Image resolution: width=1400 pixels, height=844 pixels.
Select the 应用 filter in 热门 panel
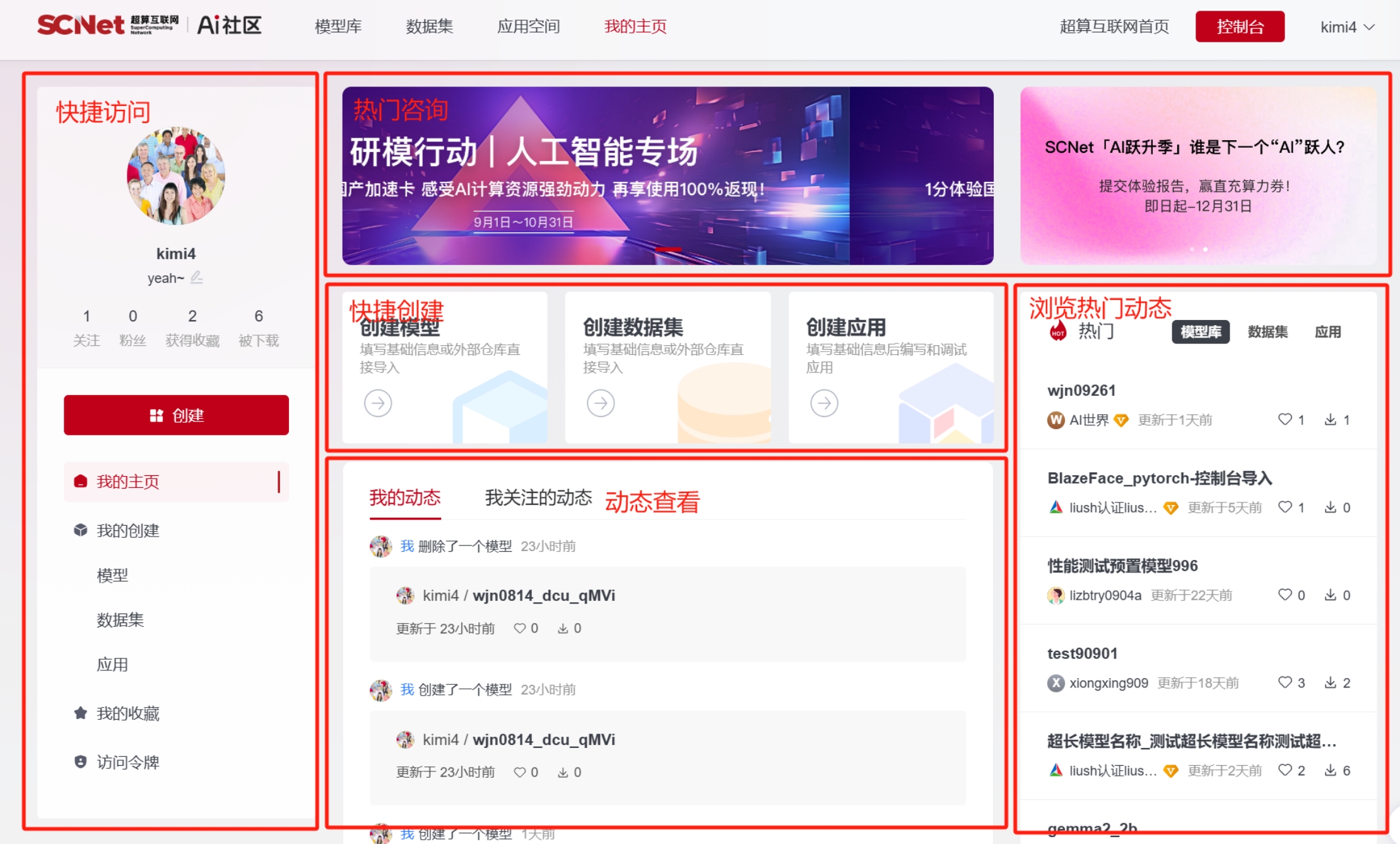(1327, 332)
